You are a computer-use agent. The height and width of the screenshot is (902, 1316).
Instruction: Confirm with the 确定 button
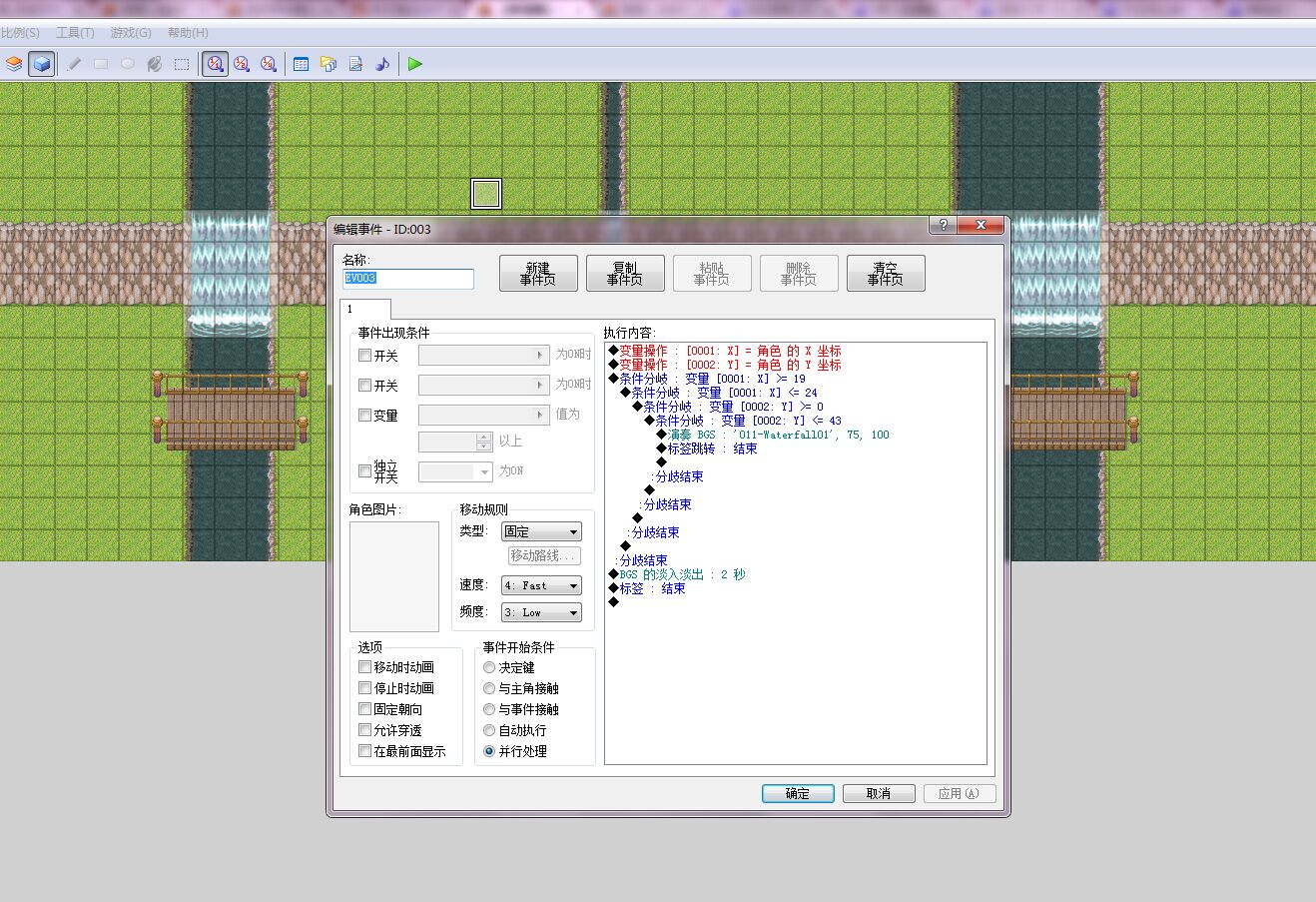(x=798, y=793)
